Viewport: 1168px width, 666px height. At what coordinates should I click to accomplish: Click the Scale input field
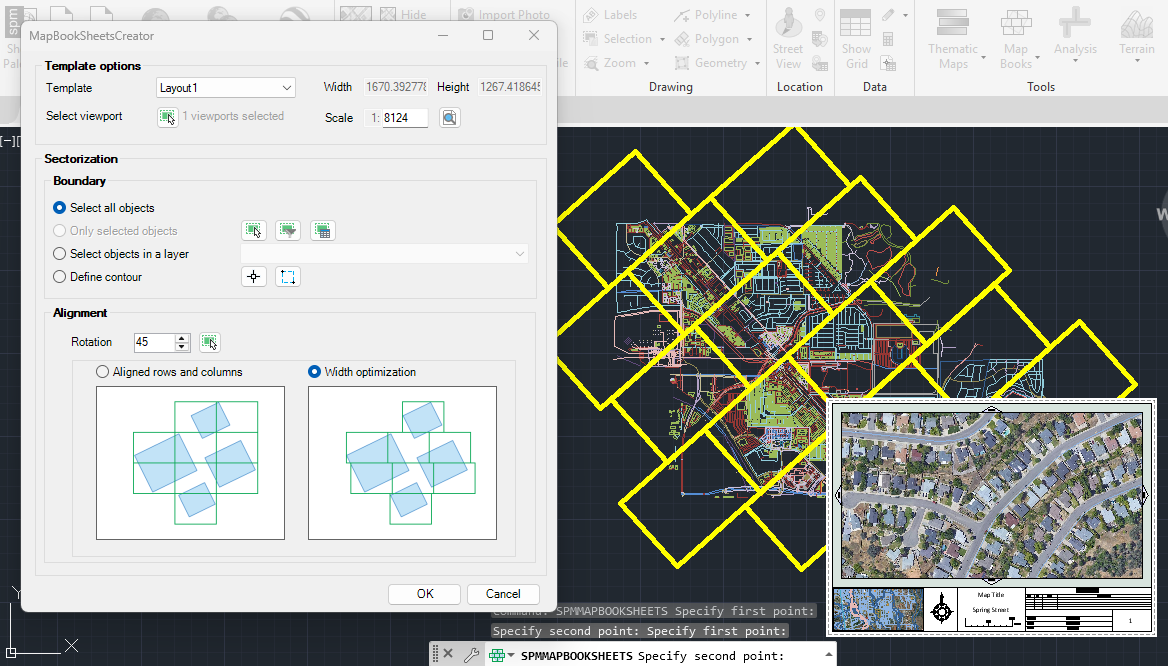(404, 118)
